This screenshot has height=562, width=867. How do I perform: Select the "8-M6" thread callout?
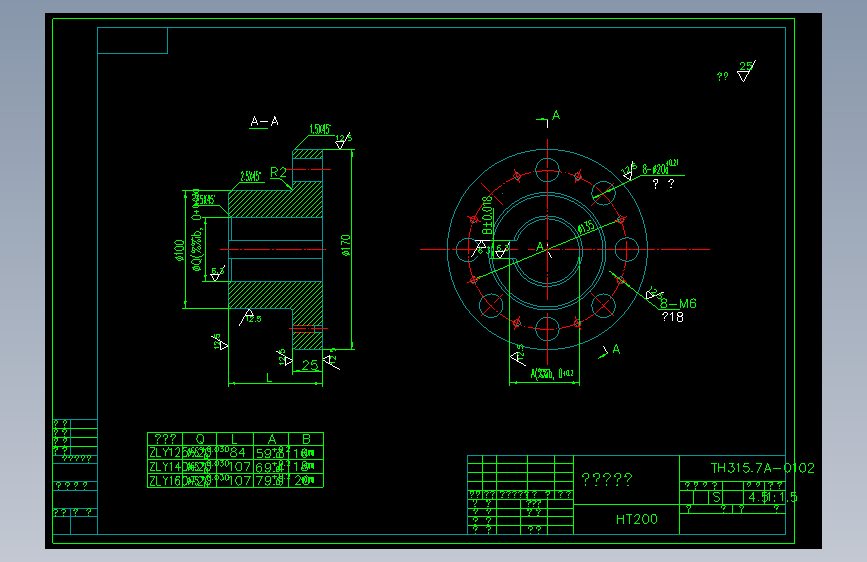[x=678, y=304]
